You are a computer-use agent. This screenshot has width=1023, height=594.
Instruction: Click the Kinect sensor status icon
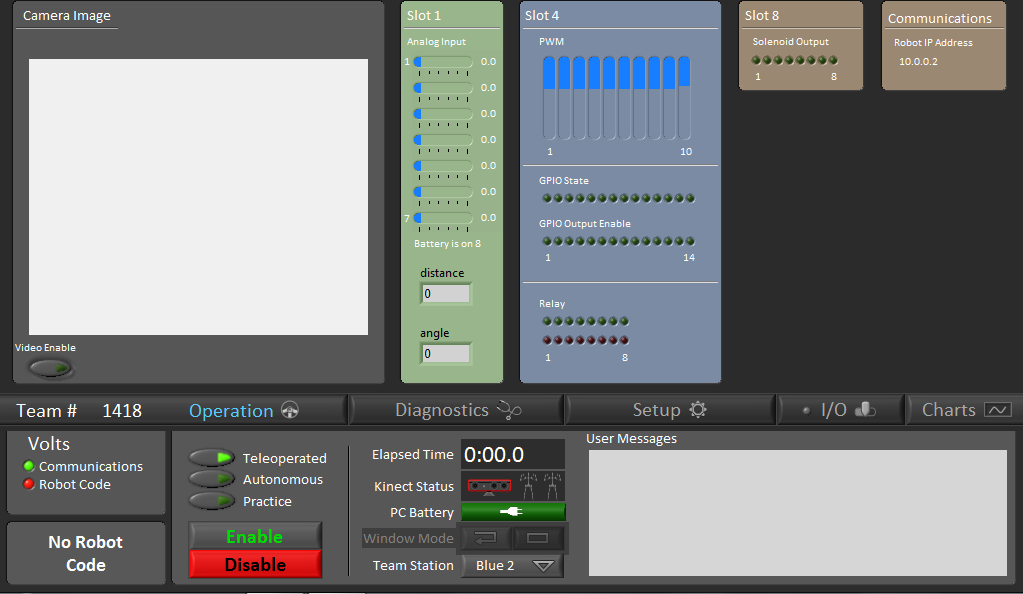[x=489, y=486]
